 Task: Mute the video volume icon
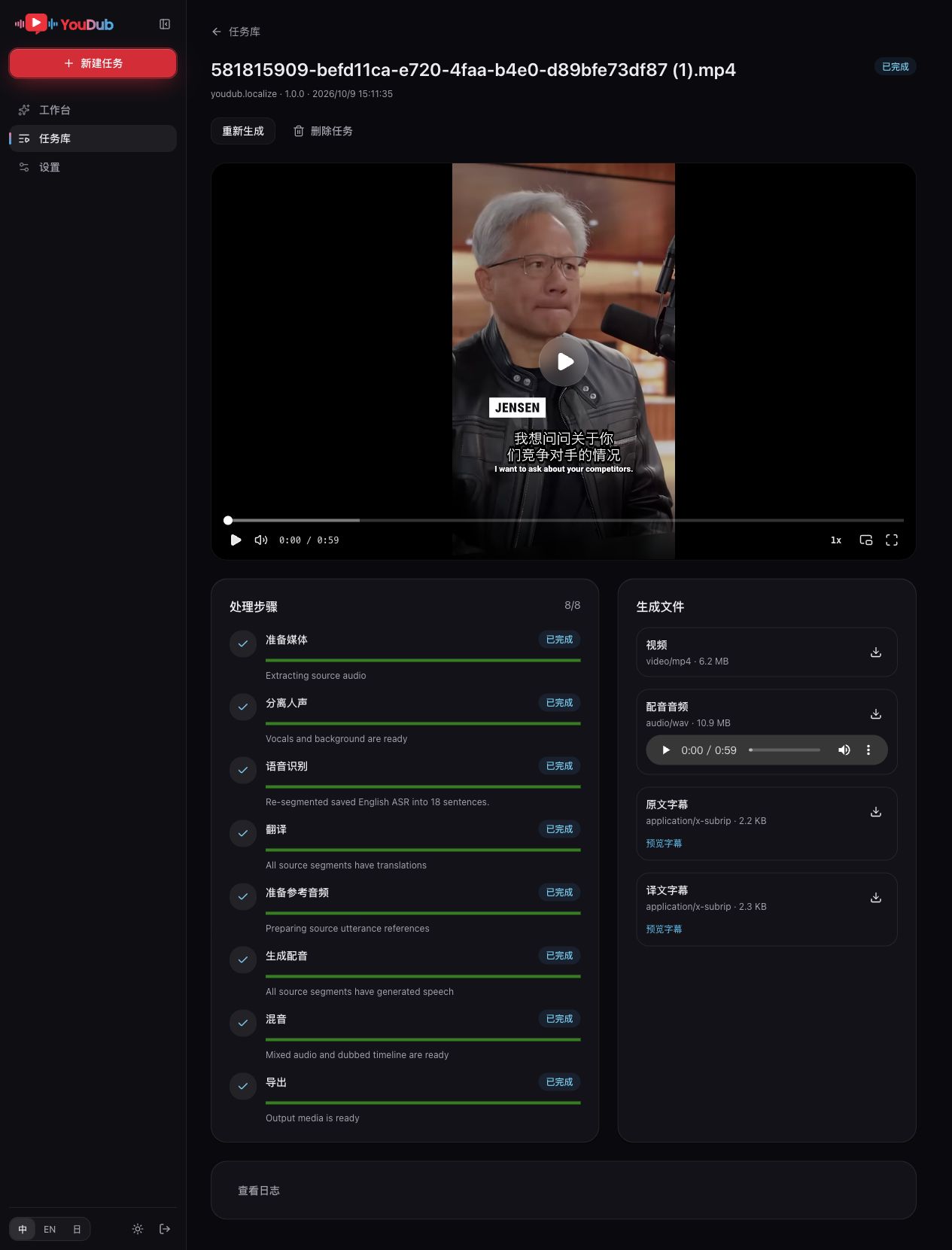[x=261, y=540]
